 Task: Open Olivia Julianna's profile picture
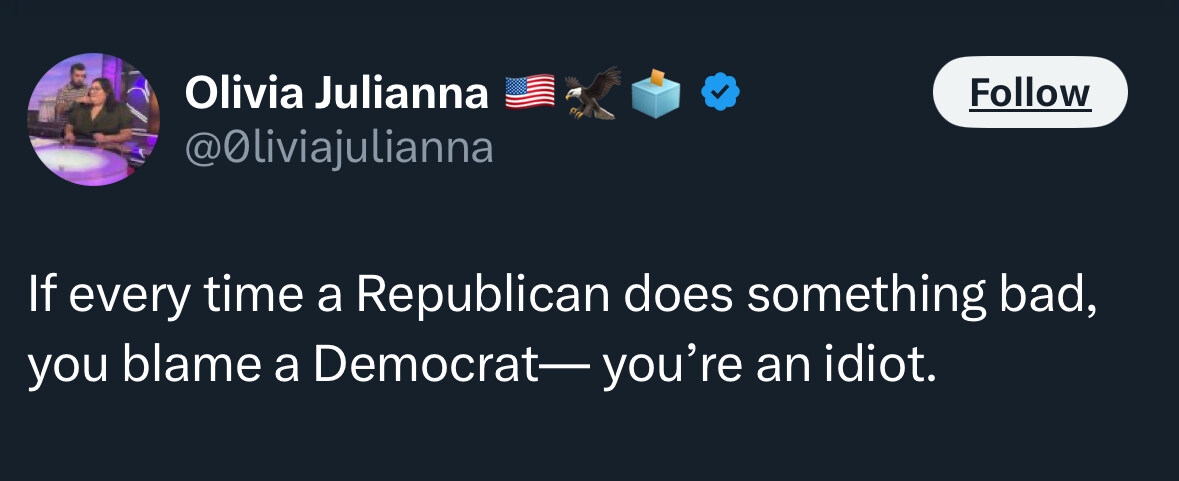(93, 120)
